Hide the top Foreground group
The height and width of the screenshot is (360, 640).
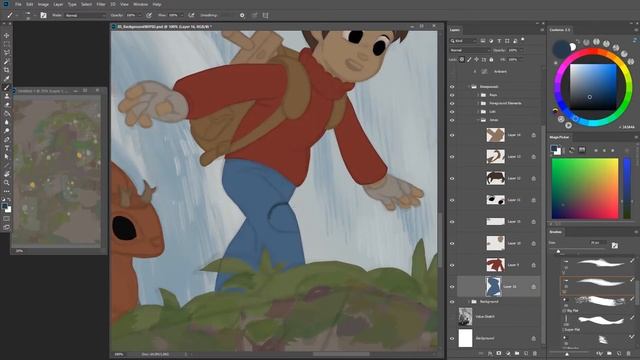(x=452, y=87)
